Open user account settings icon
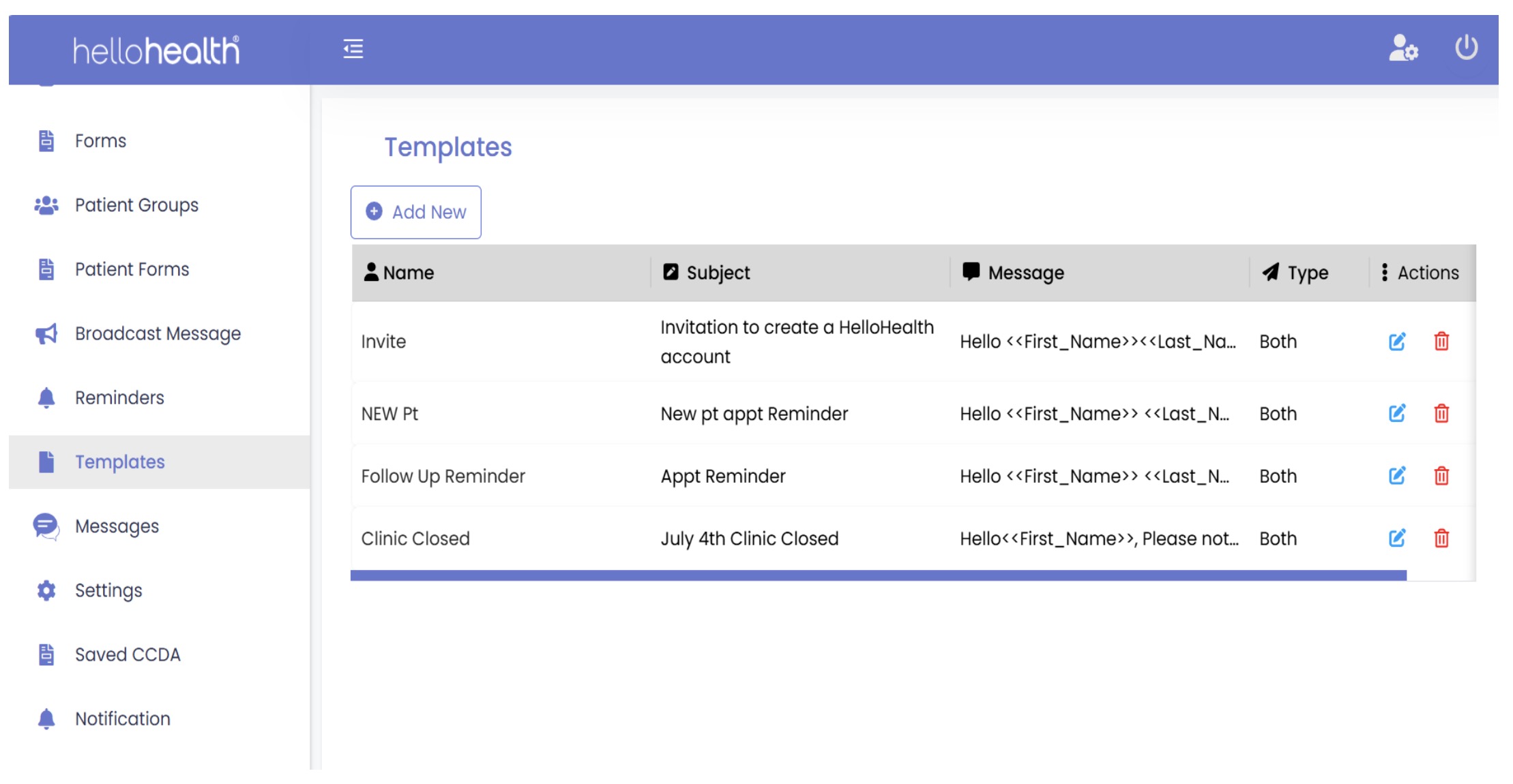Screen dimensions: 1513x784 click(x=1402, y=48)
